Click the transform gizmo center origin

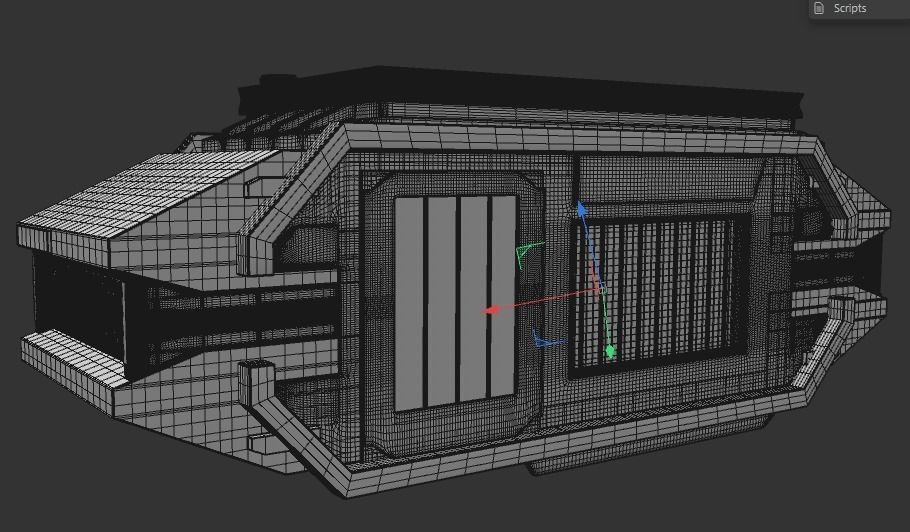click(x=601, y=289)
